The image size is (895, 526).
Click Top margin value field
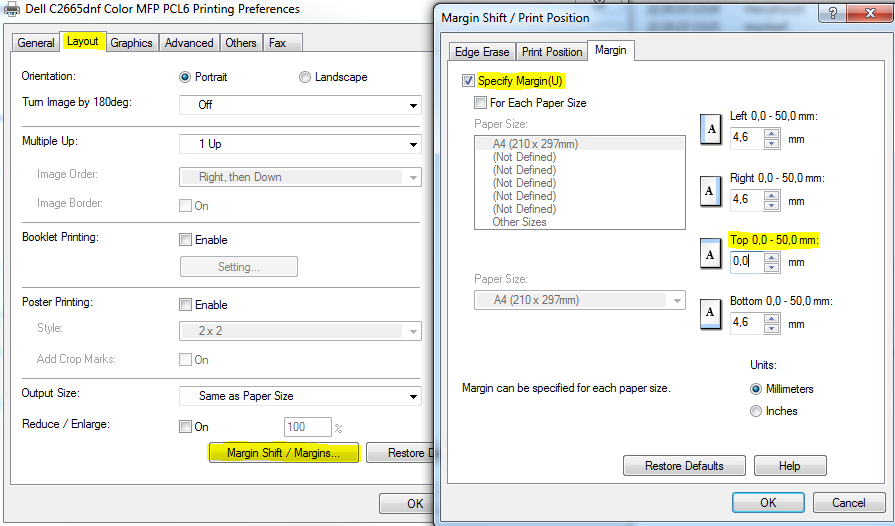pos(747,262)
